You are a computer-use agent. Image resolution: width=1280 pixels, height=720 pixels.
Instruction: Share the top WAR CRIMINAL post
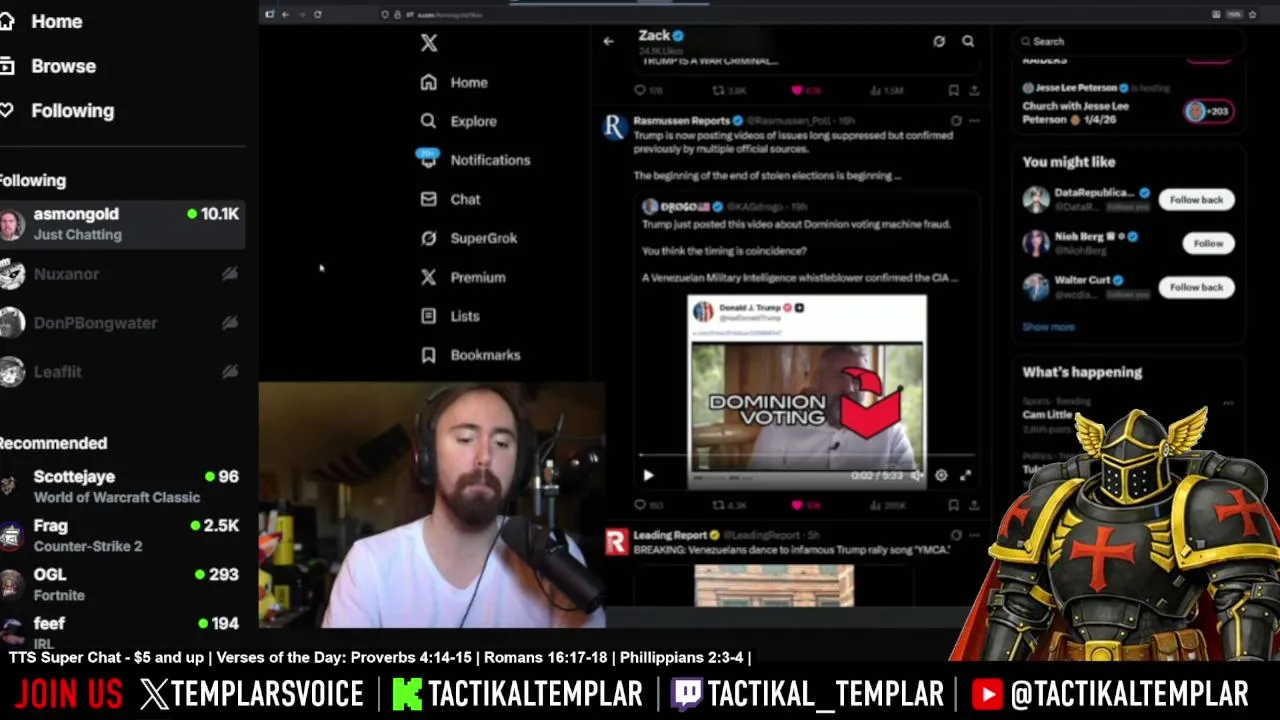click(974, 90)
